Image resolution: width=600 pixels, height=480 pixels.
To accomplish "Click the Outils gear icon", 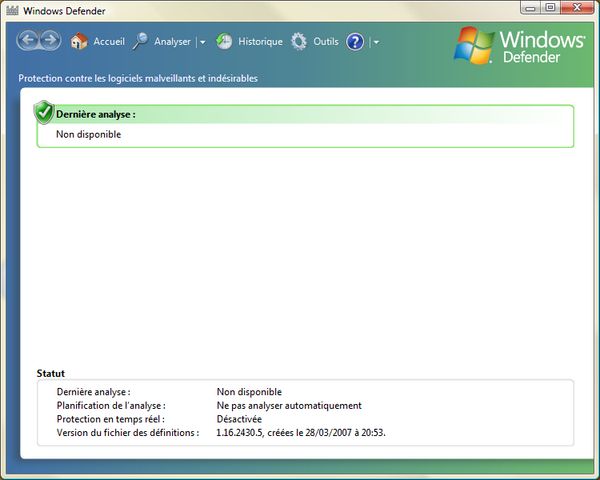I will 299,42.
